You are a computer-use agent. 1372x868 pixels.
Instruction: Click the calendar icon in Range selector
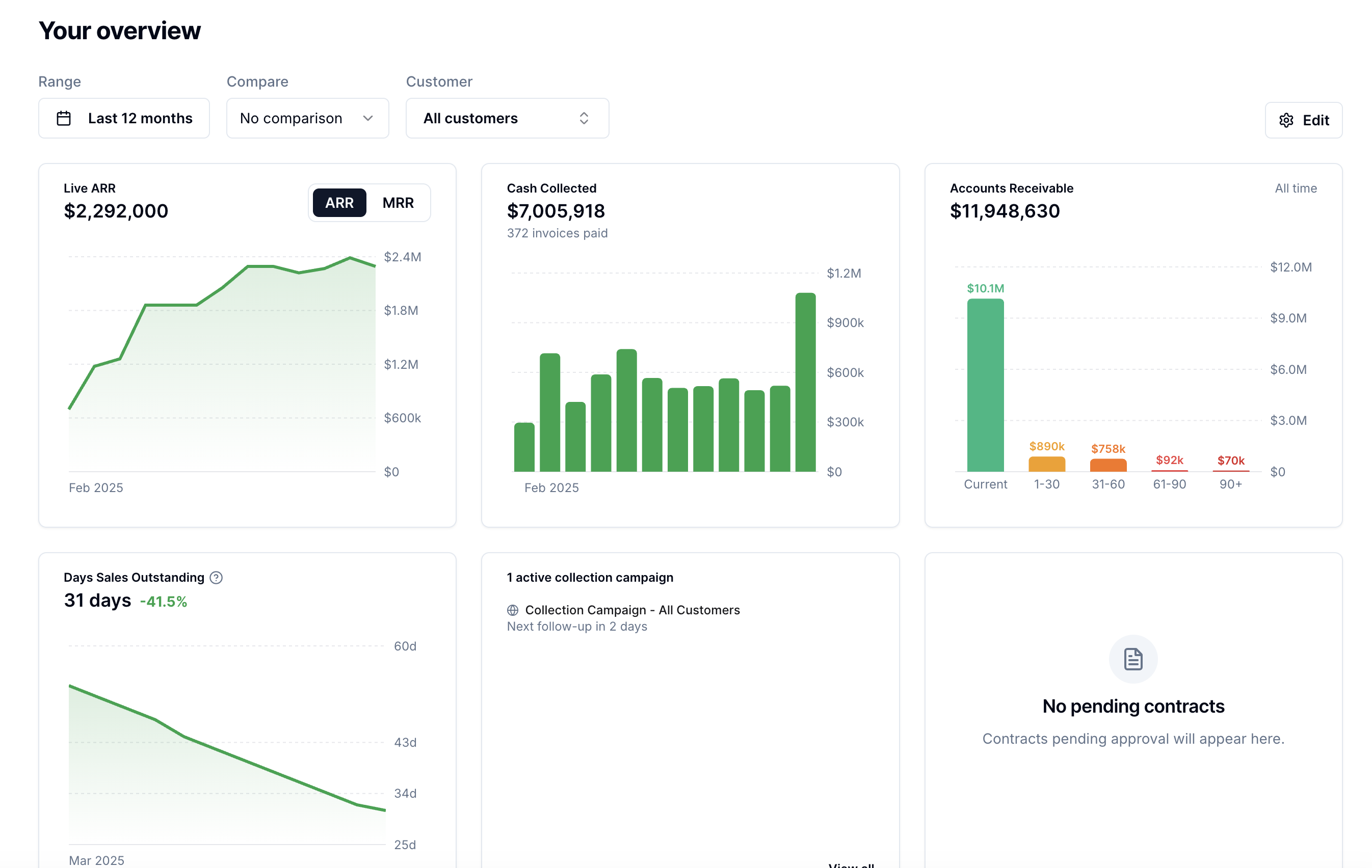point(64,119)
